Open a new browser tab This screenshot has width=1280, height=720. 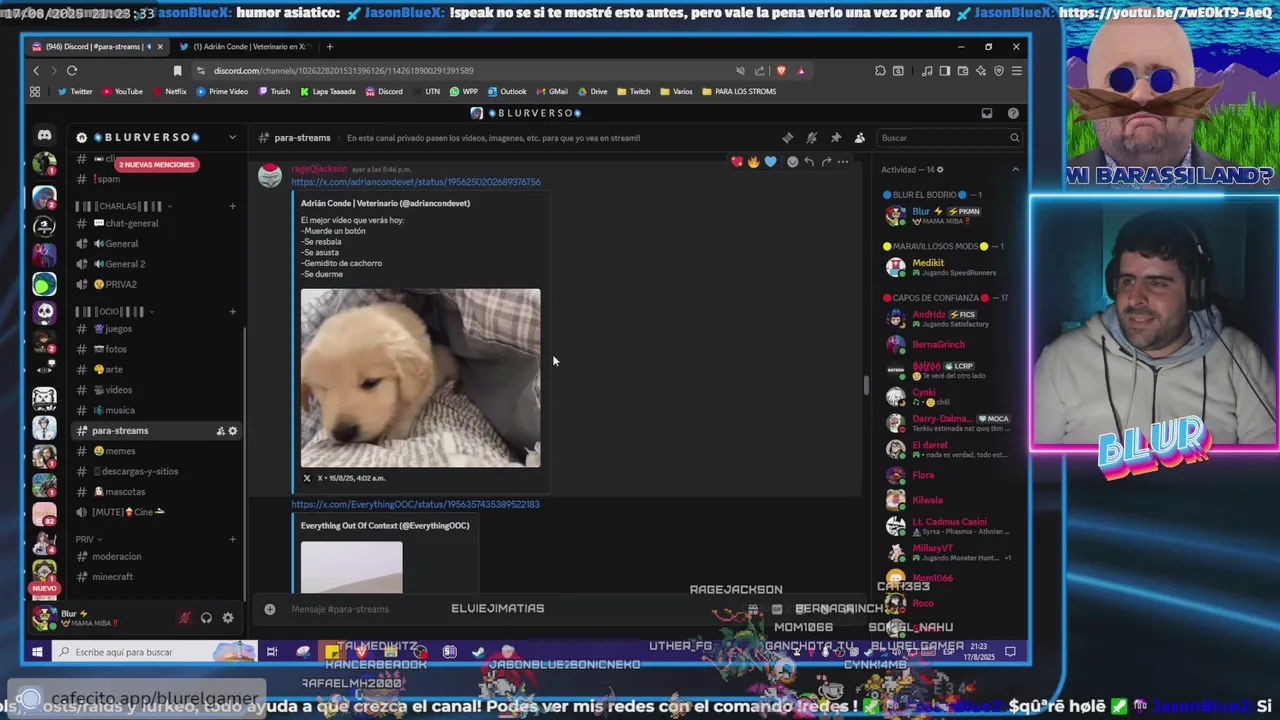pos(330,47)
